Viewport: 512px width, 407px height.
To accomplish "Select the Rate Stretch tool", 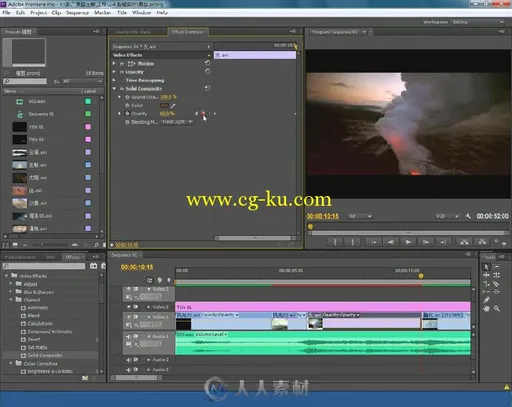I will coord(486,284).
